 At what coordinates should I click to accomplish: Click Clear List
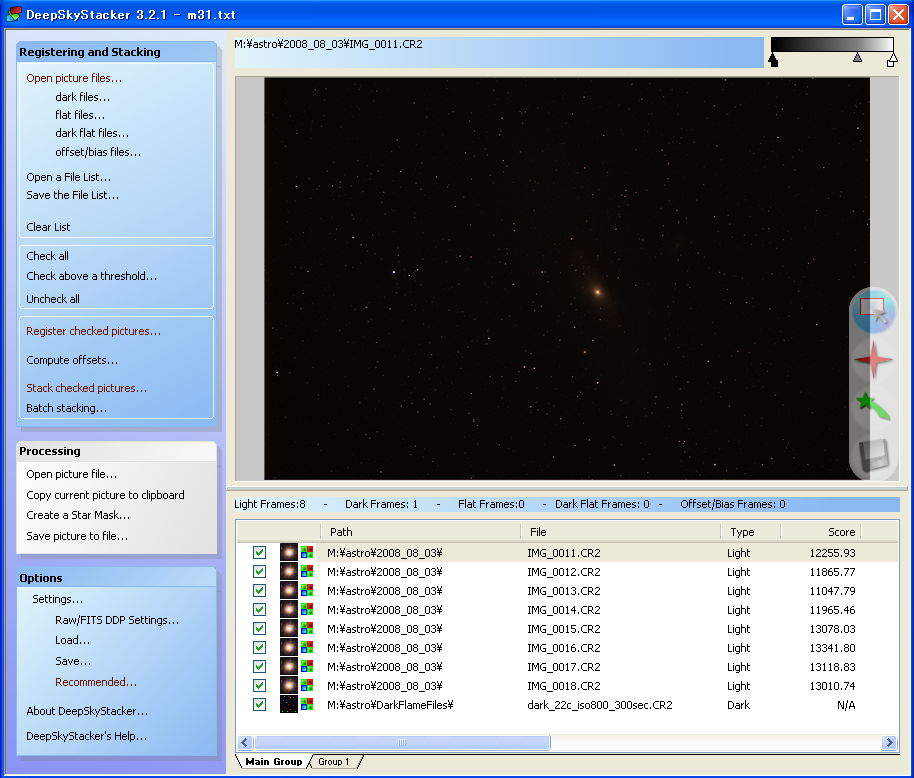[48, 227]
